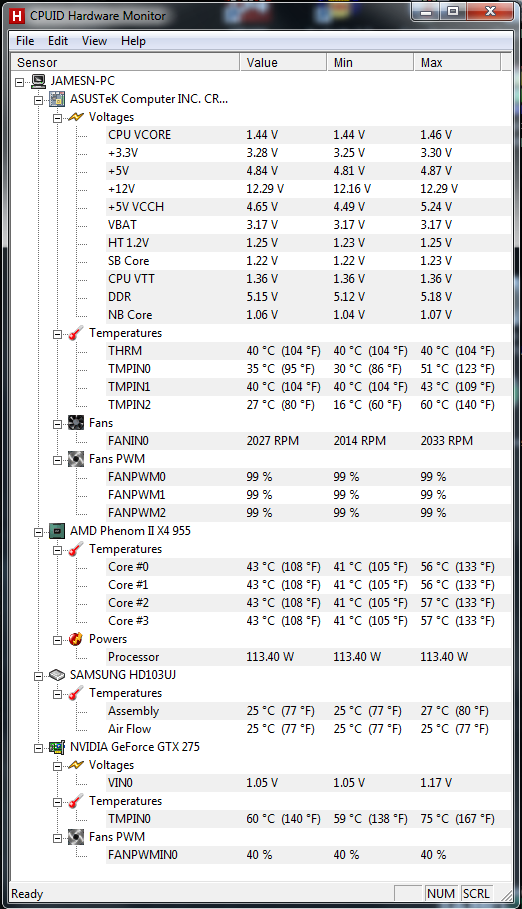Click the Max column header
This screenshot has height=909, width=522.
tap(457, 63)
